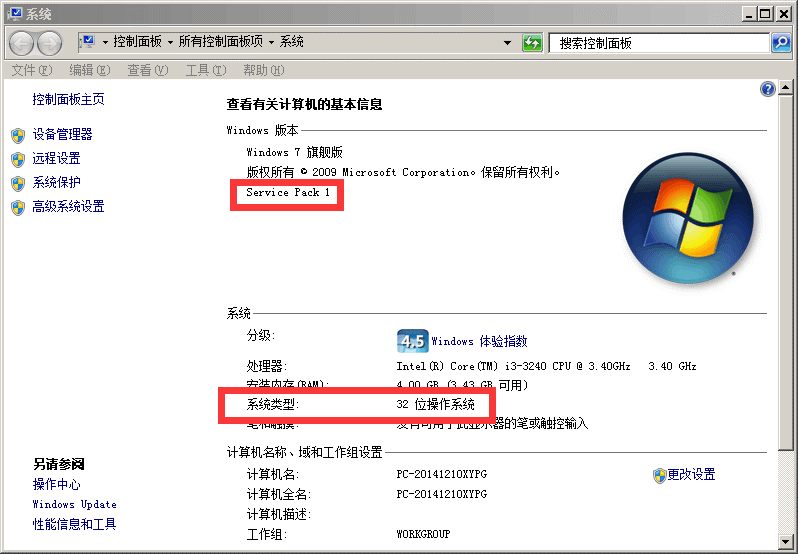Open 系统保护 link
The width and height of the screenshot is (798, 554).
coord(56,182)
